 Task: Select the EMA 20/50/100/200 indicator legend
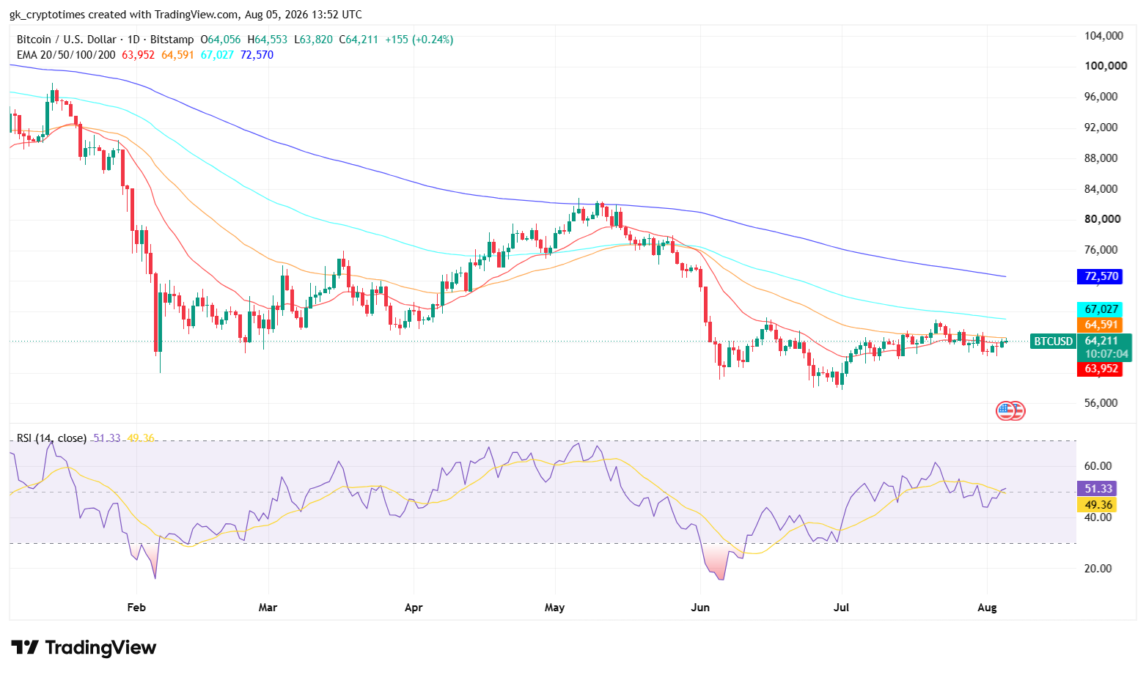66,55
